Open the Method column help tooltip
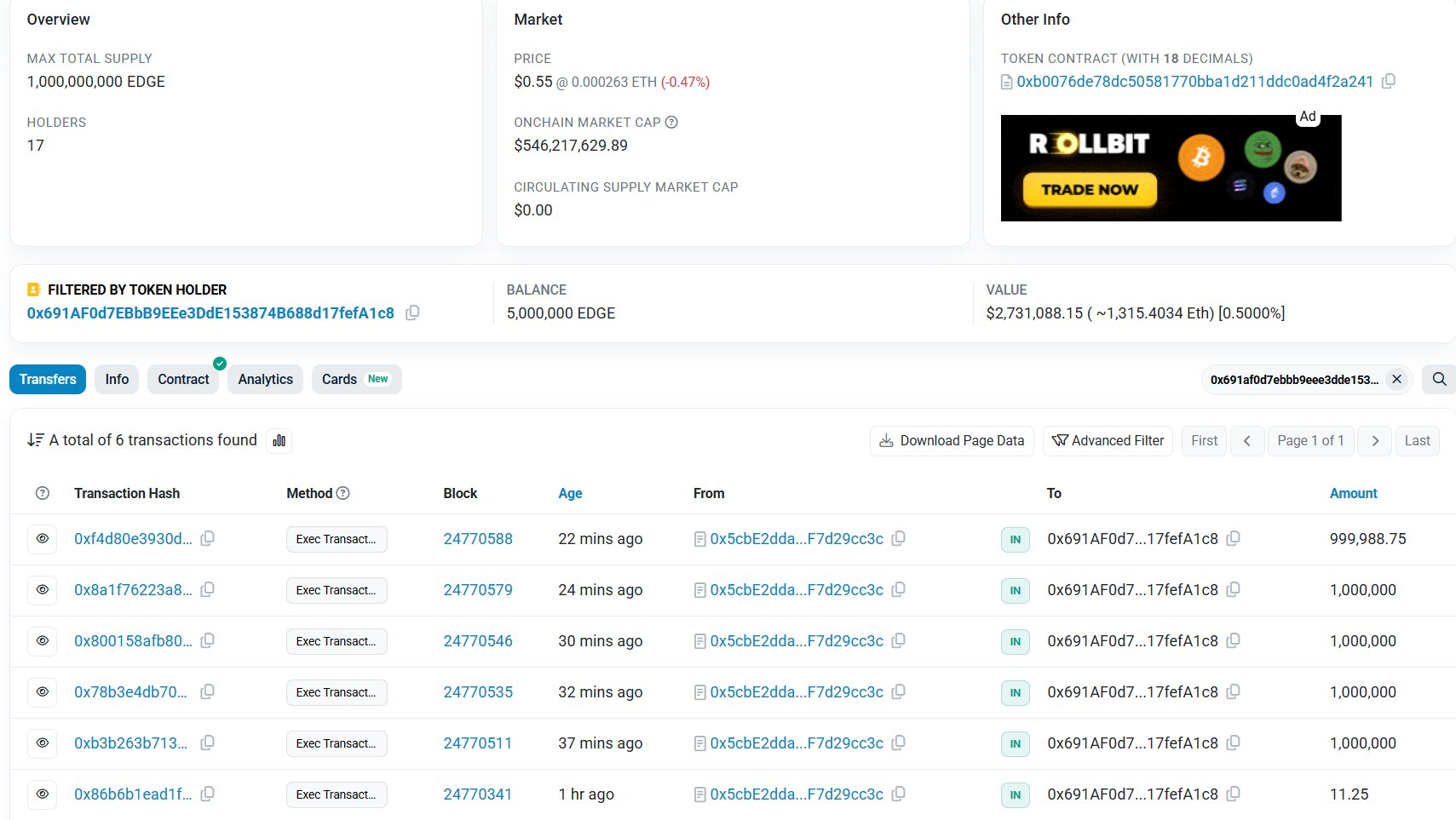The width and height of the screenshot is (1456, 820). [343, 493]
